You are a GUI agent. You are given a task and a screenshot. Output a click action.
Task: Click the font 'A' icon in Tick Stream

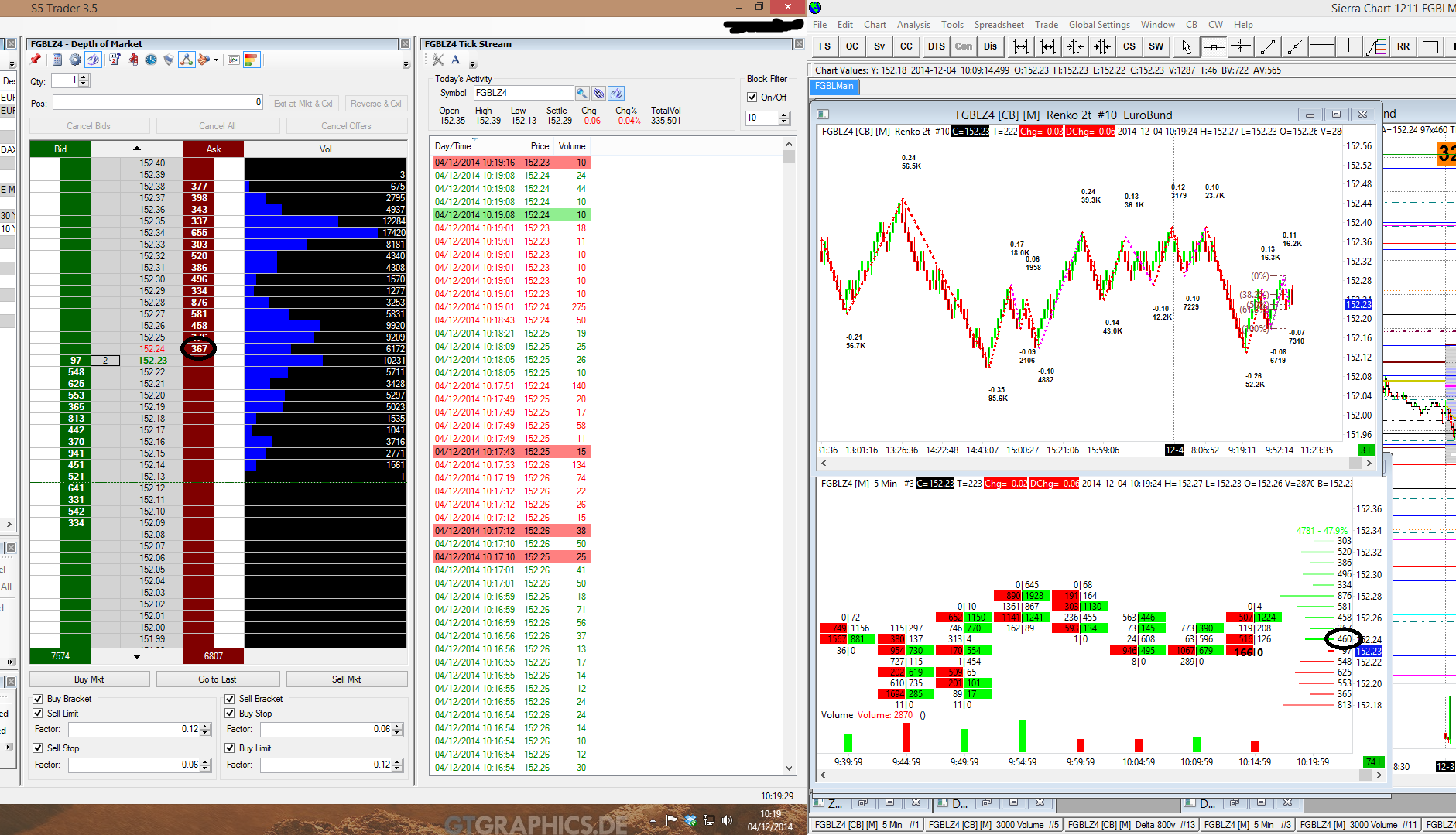point(456,60)
